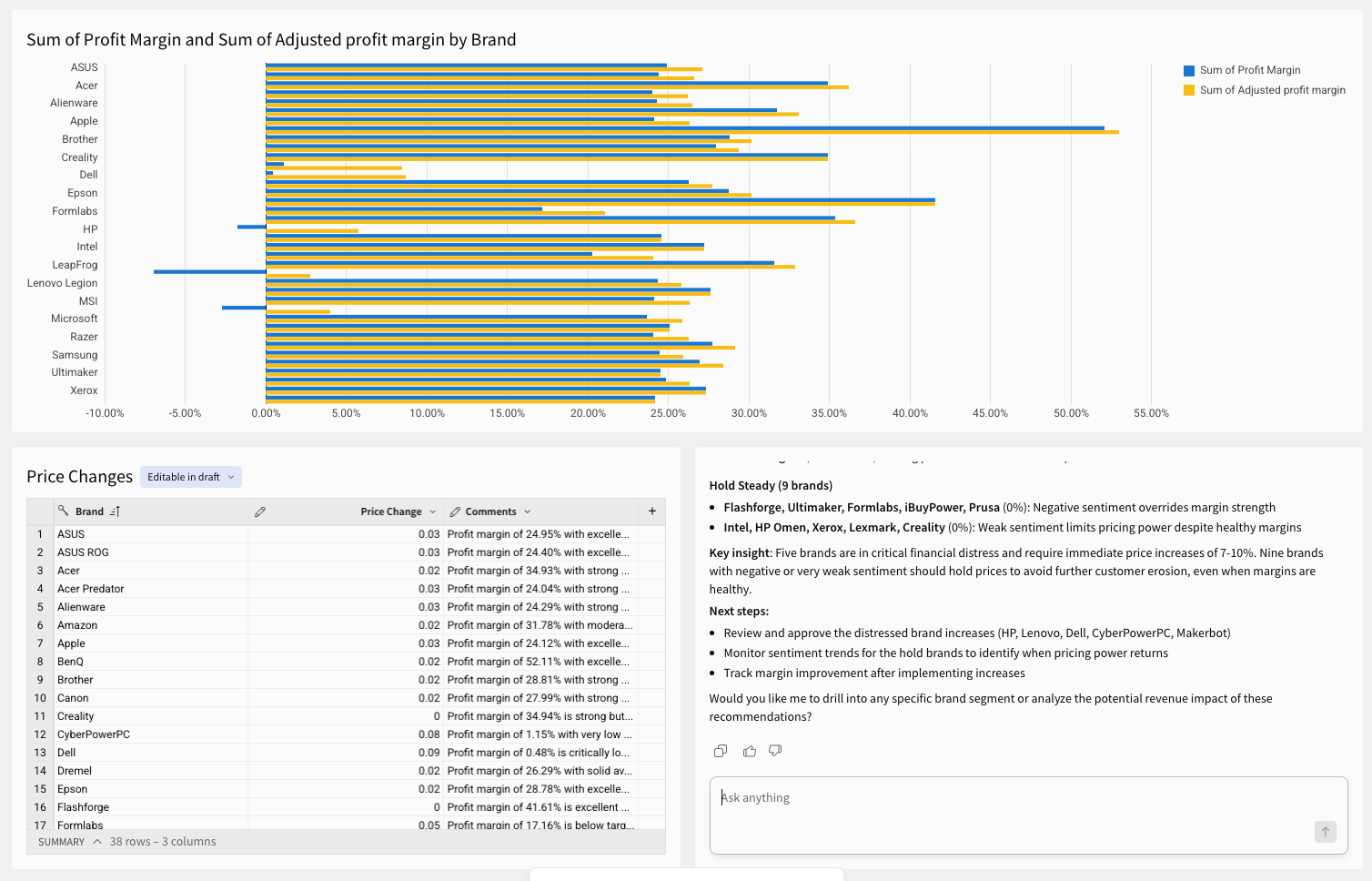The image size is (1372, 881).
Task: Open the Price Change column menu arrow
Action: (x=433, y=511)
